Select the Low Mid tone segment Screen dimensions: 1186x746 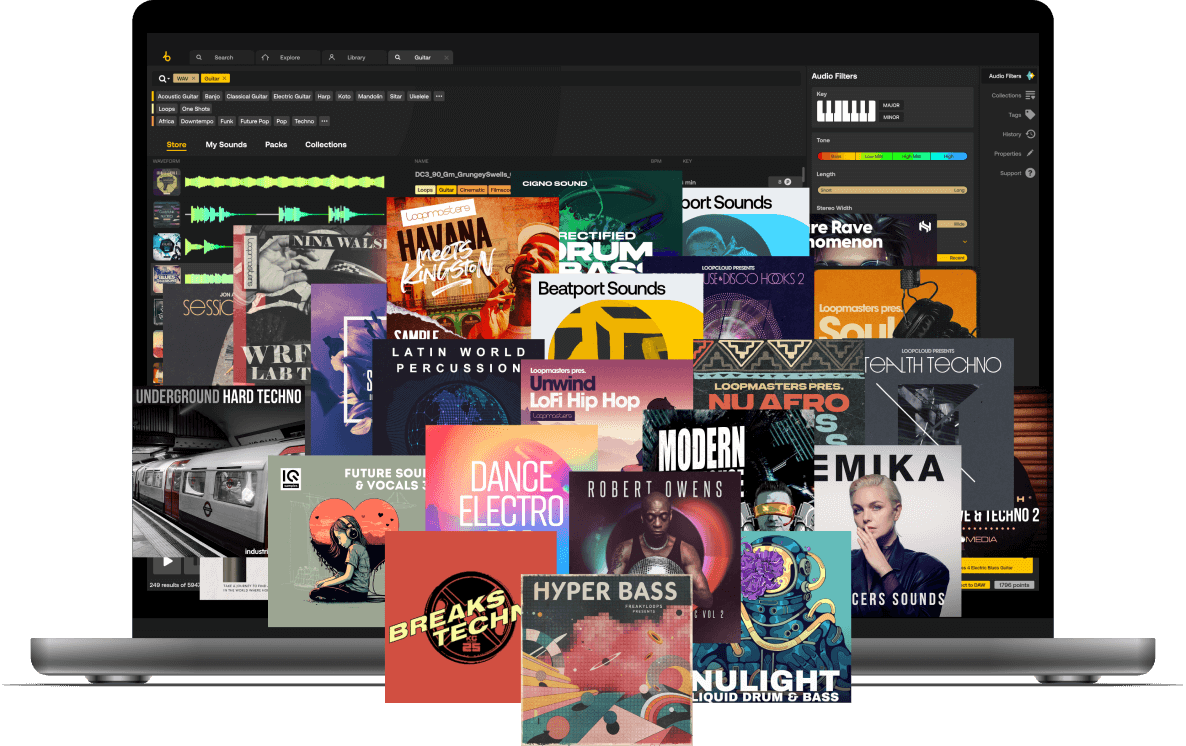[874, 157]
